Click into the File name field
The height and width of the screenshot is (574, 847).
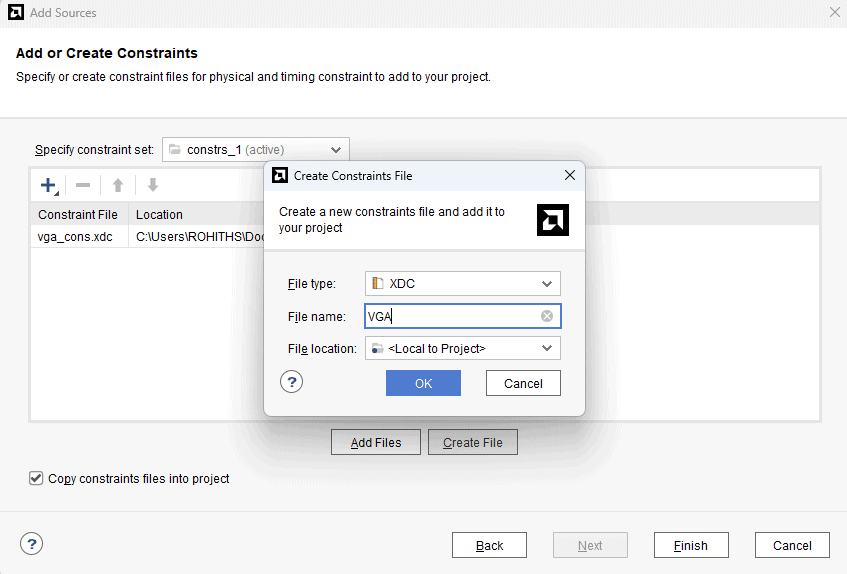(x=450, y=317)
